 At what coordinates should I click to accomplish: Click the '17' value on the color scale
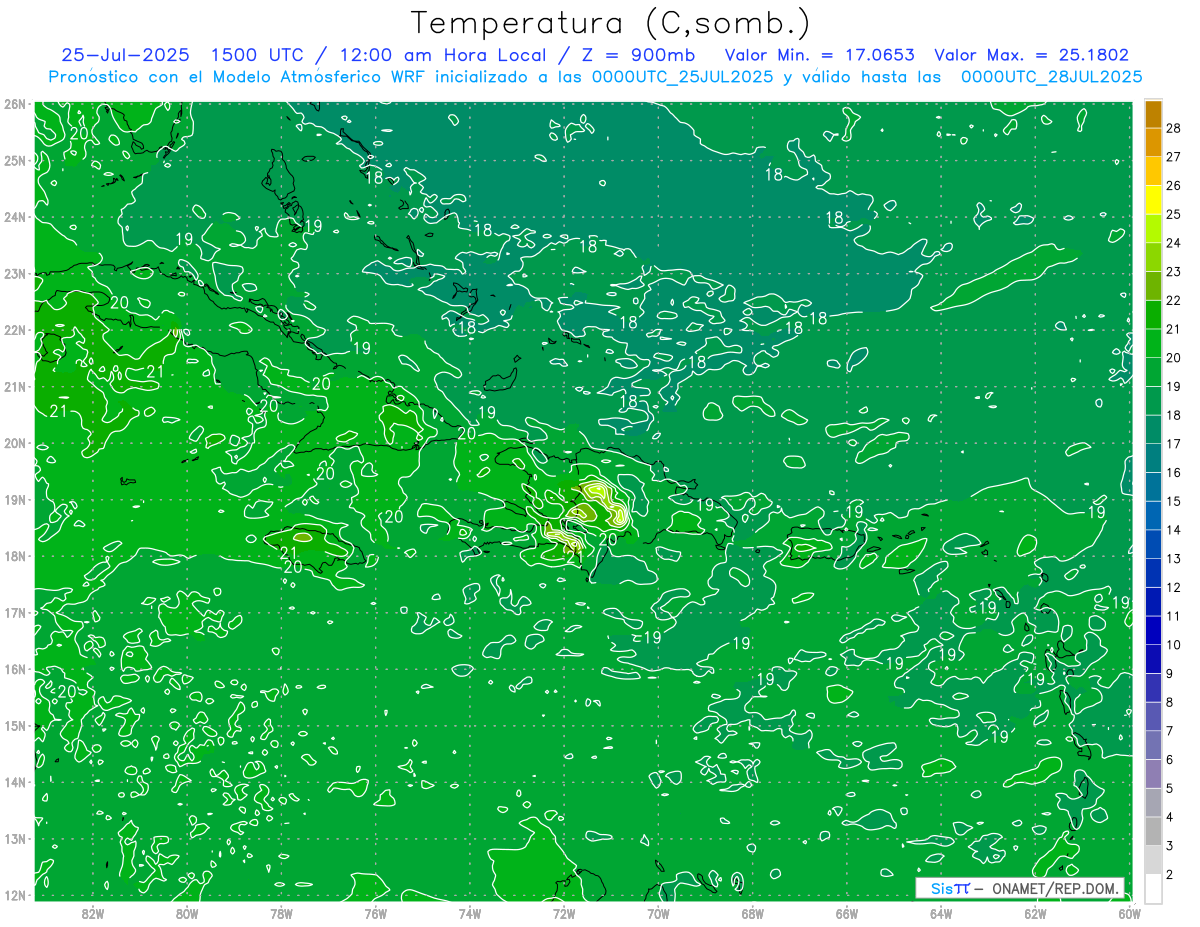pos(1173,444)
